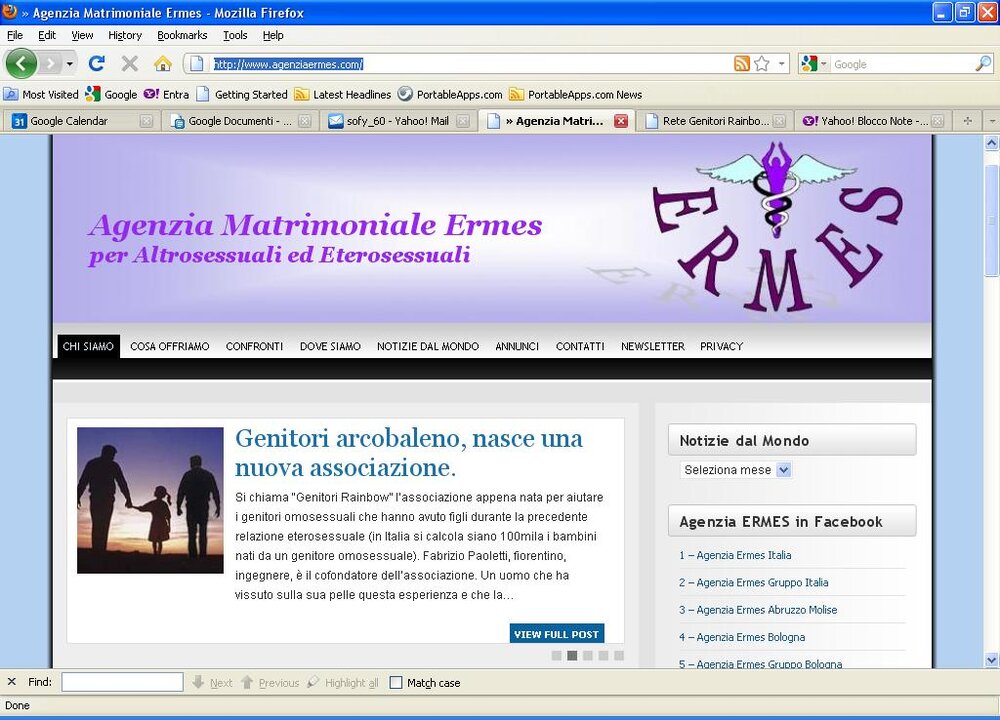Image resolution: width=1000 pixels, height=720 pixels.
Task: Click the search magnifier icon
Action: (983, 64)
